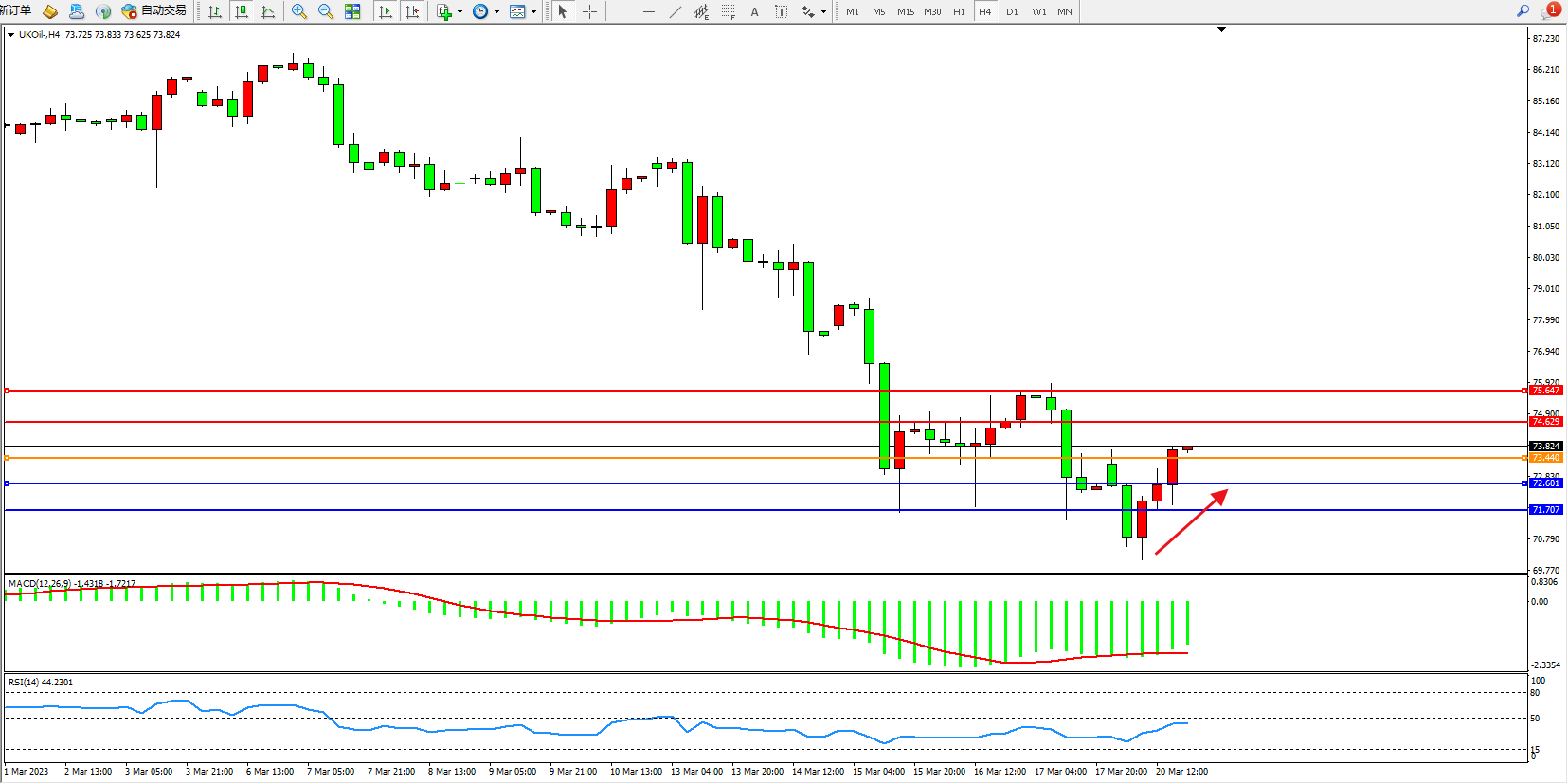Select the crosshair cursor tool
Screen dimensions: 1568x784
589,11
